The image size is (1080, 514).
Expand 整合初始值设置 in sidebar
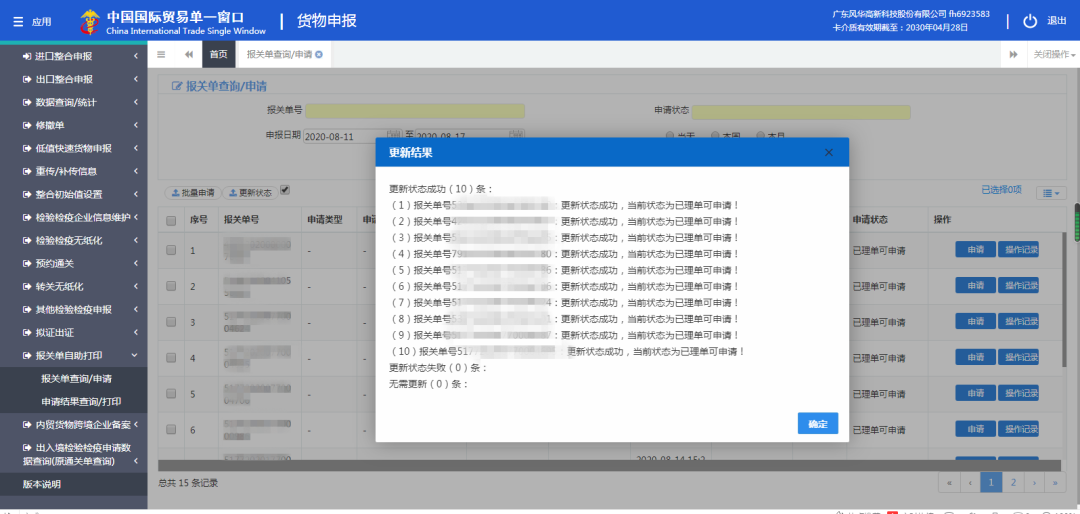74,194
